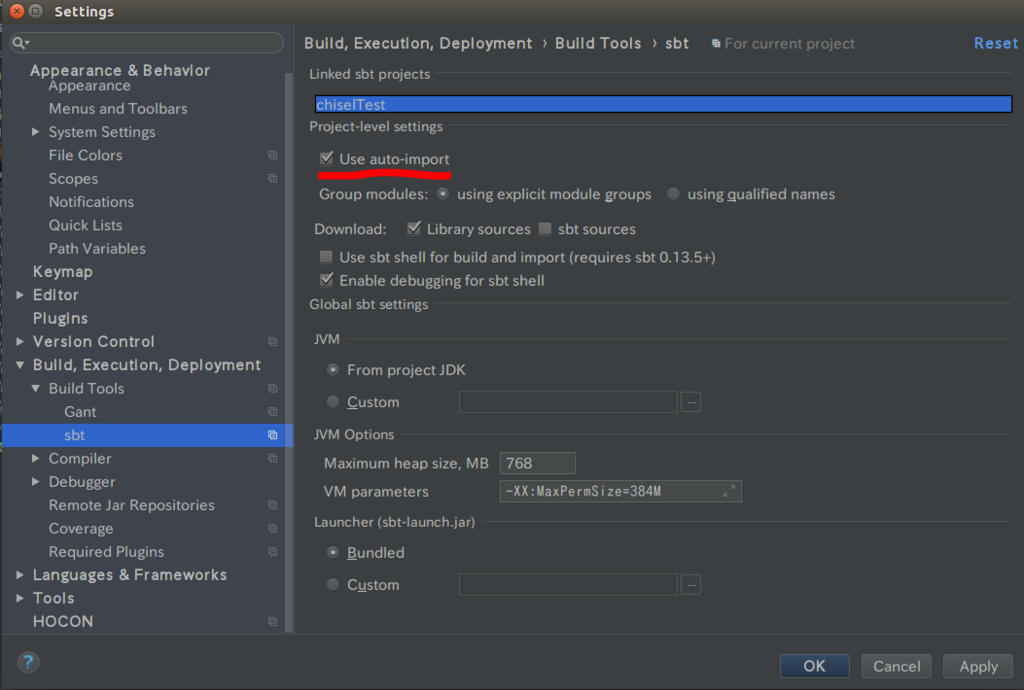The height and width of the screenshot is (690, 1024).
Task: Toggle Enable debugging for sbt shell
Action: pos(327,280)
